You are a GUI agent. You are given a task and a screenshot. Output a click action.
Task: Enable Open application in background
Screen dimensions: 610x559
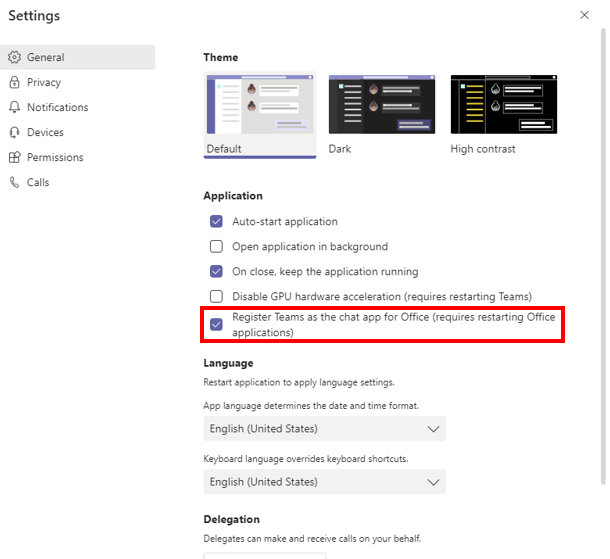coord(216,246)
